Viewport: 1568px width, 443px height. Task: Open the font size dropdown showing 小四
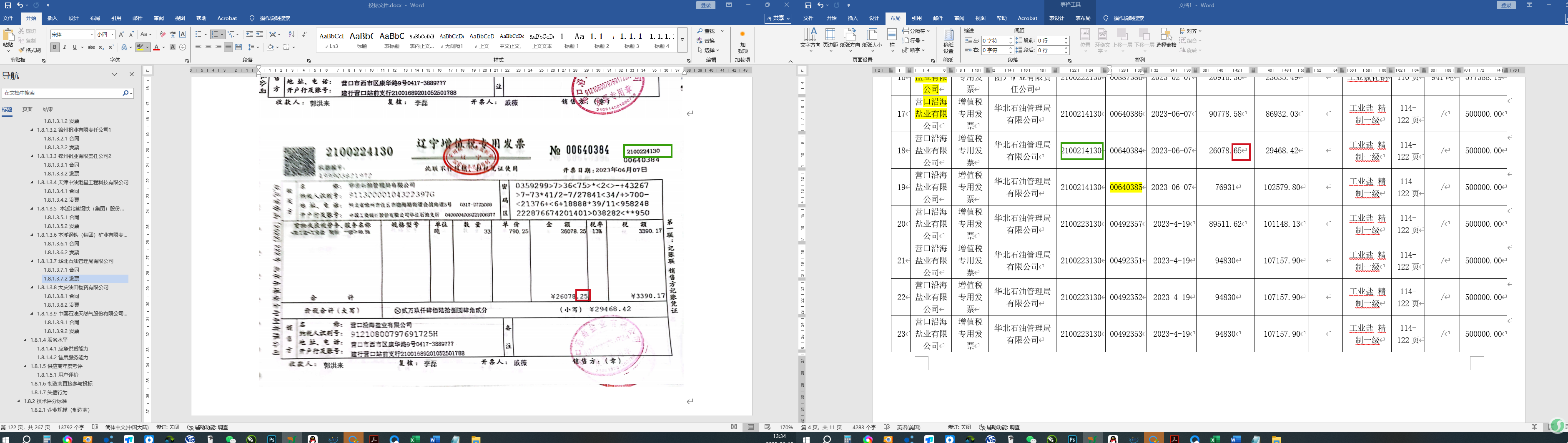(113, 34)
